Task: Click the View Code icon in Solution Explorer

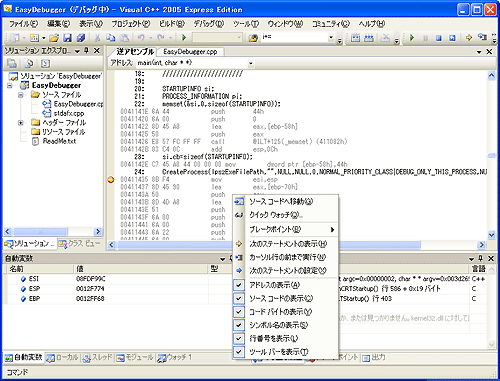Action: 45,63
